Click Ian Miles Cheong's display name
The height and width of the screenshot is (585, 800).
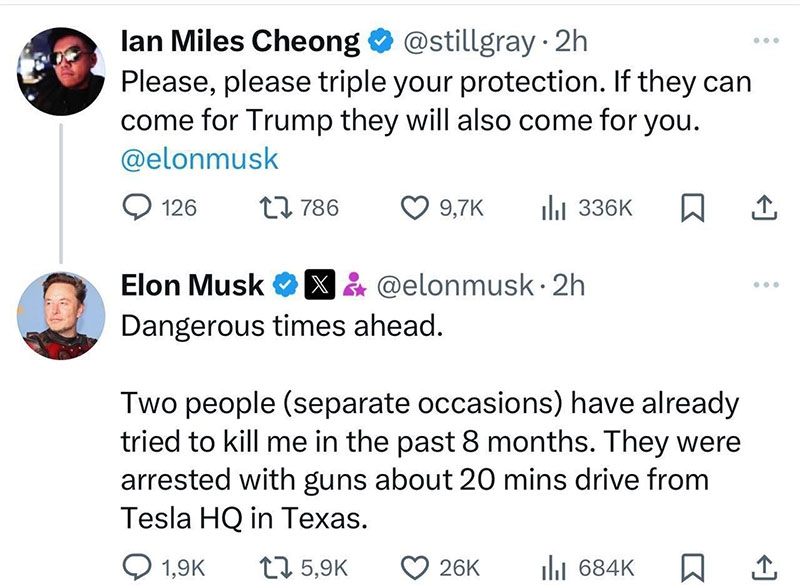point(240,41)
